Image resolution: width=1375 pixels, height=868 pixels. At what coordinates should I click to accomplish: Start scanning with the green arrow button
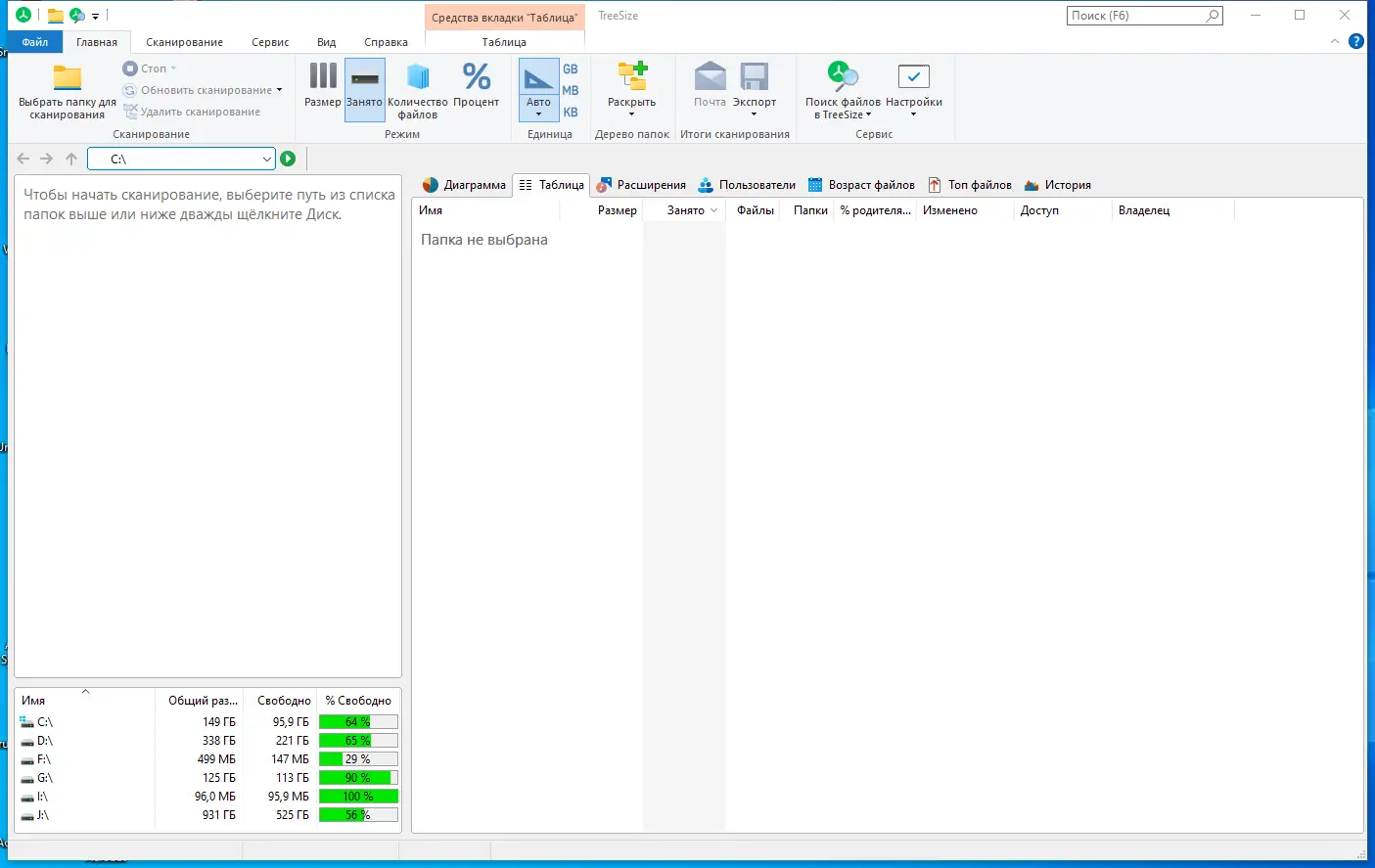[288, 158]
